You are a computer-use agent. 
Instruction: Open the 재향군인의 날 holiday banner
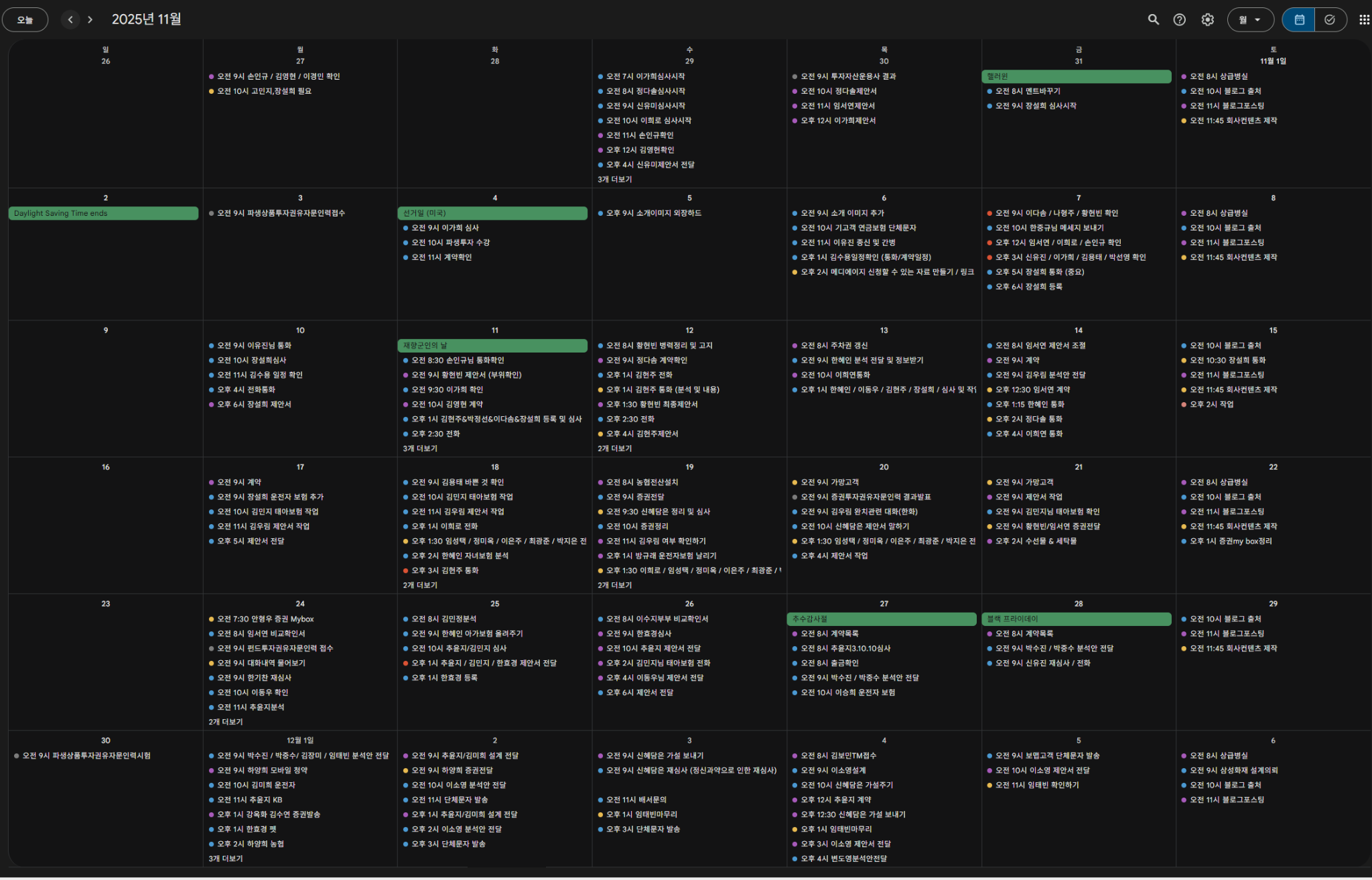coord(492,346)
